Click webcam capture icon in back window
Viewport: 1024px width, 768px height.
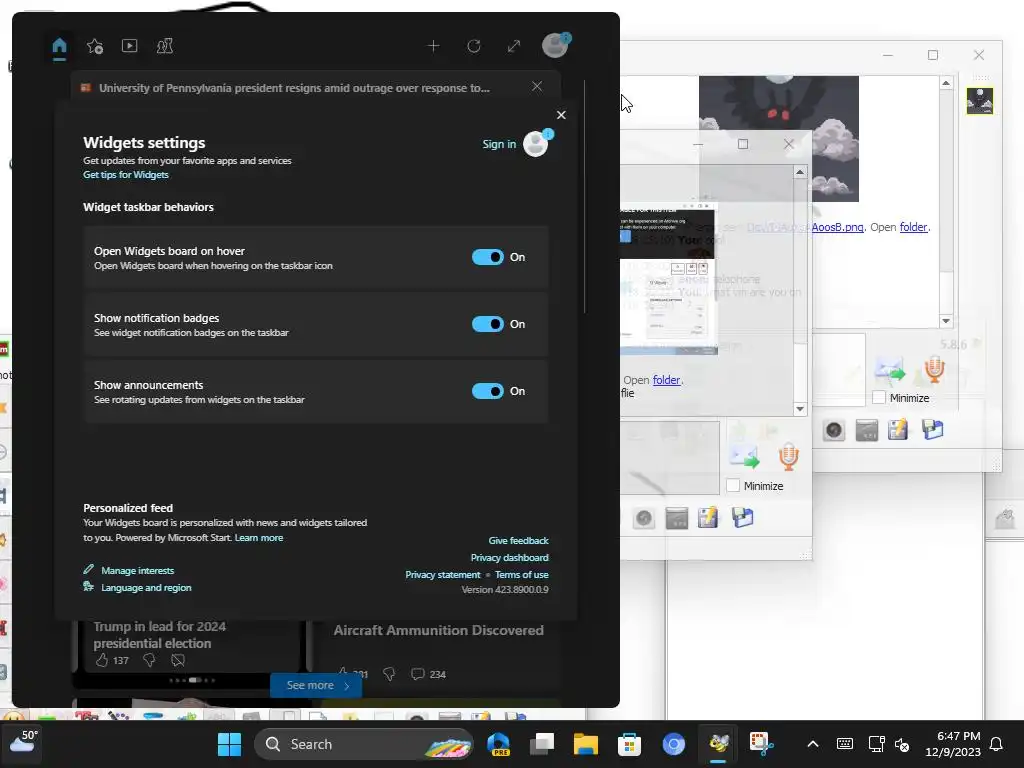click(834, 430)
